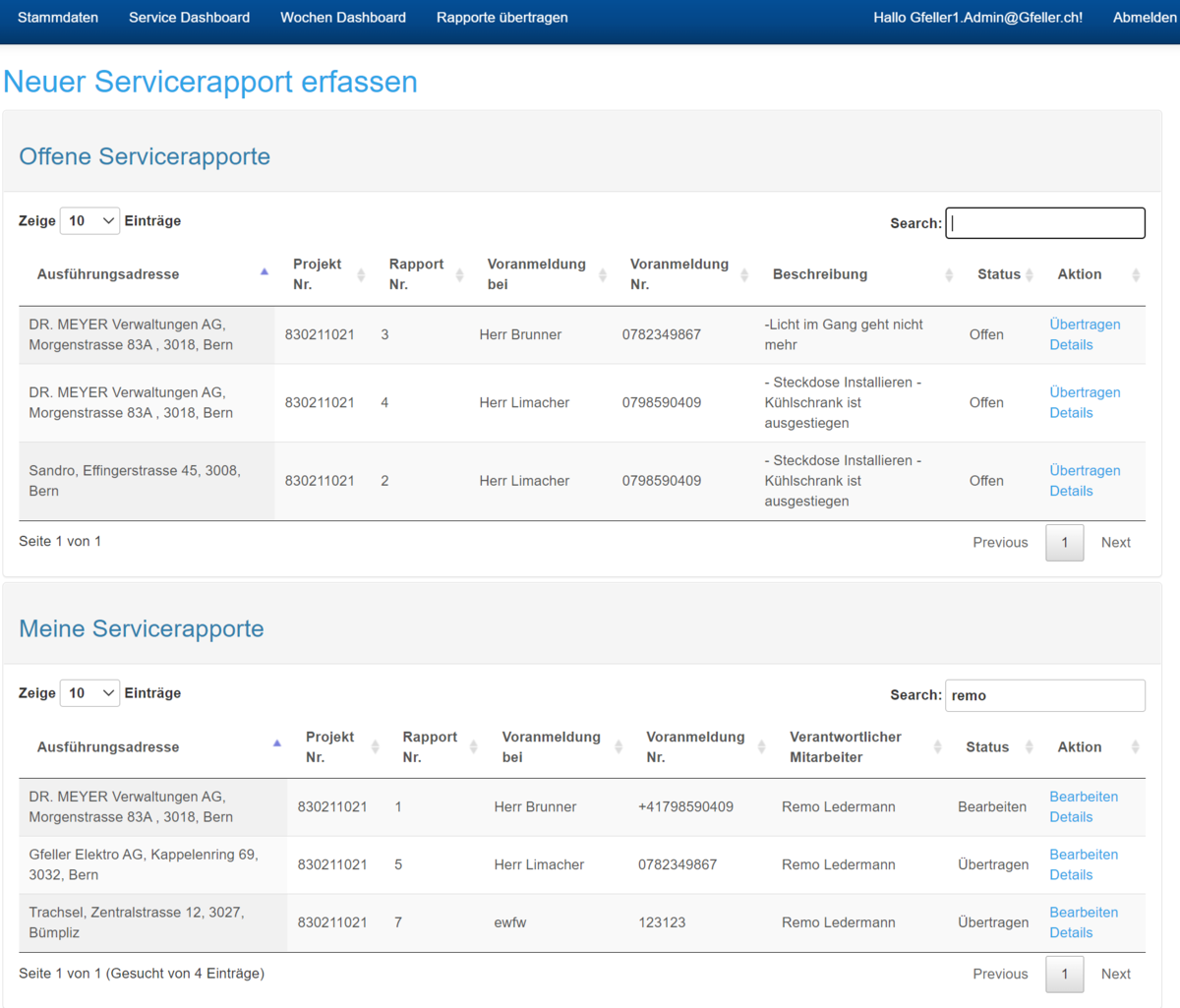Sort open reports by Status arrows
The height and width of the screenshot is (1008, 1180).
click(x=1030, y=275)
